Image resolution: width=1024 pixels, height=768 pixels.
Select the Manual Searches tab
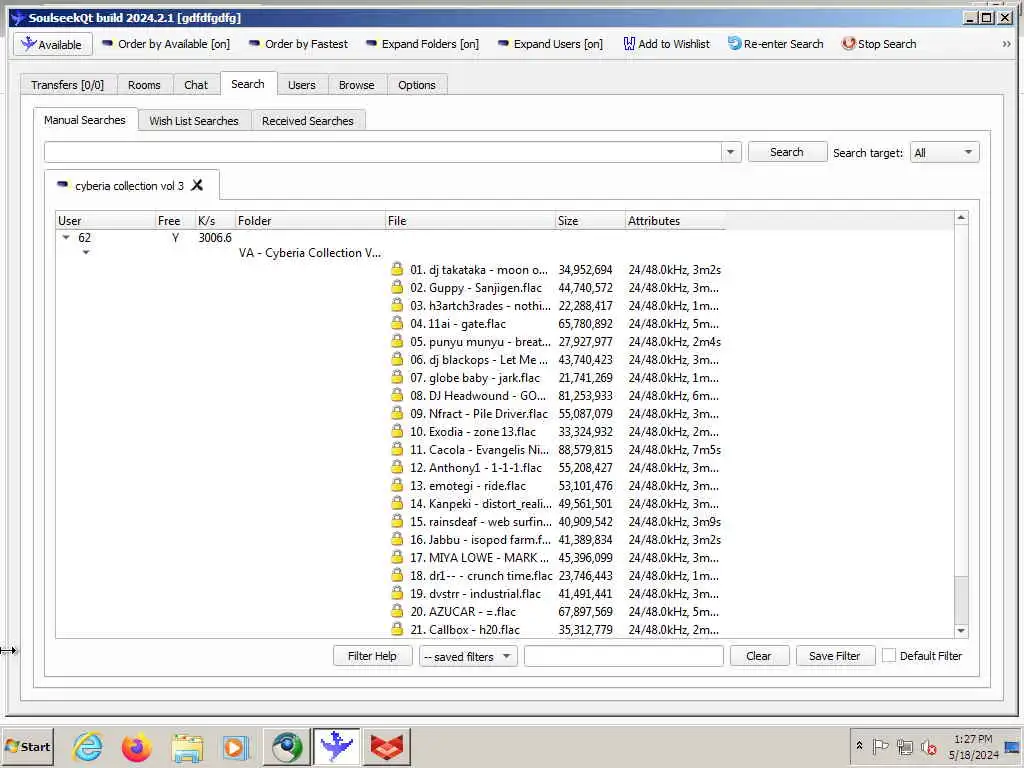(x=85, y=120)
